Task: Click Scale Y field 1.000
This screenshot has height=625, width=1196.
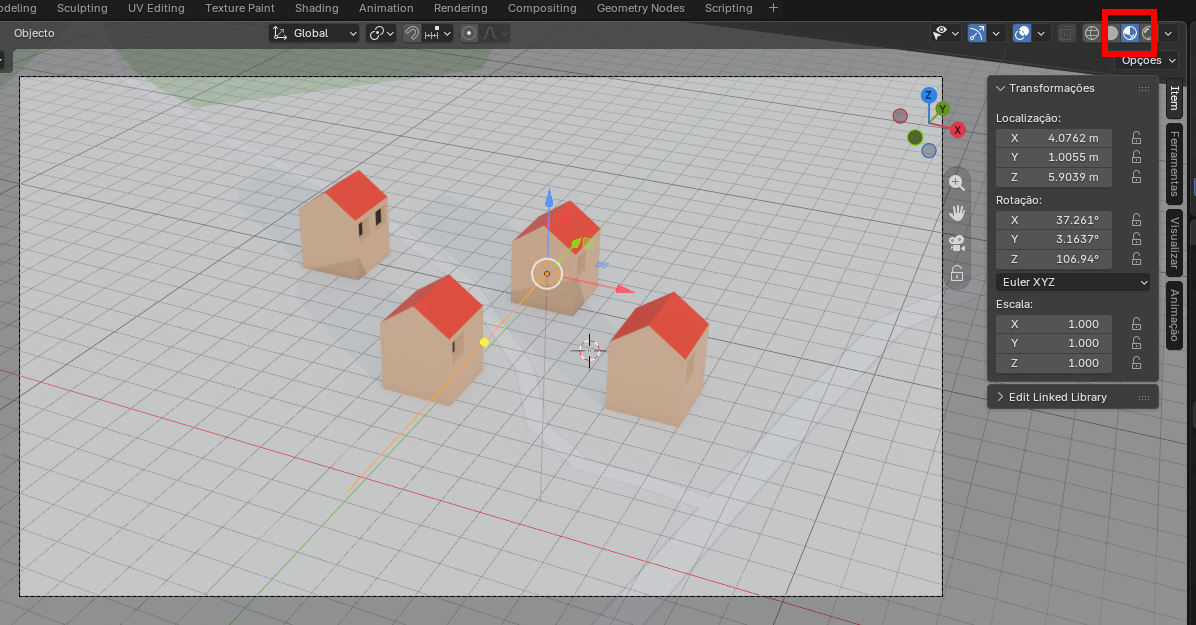Action: point(1053,343)
